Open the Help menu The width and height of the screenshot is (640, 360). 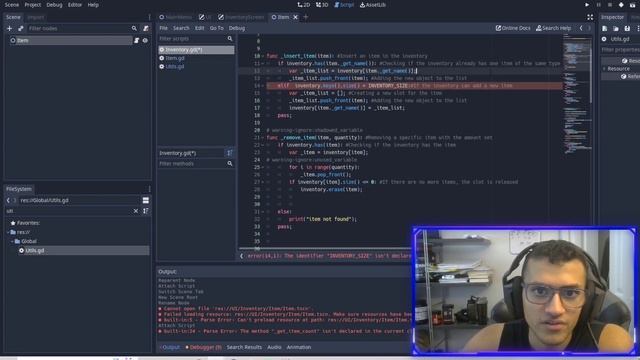[x=93, y=5]
